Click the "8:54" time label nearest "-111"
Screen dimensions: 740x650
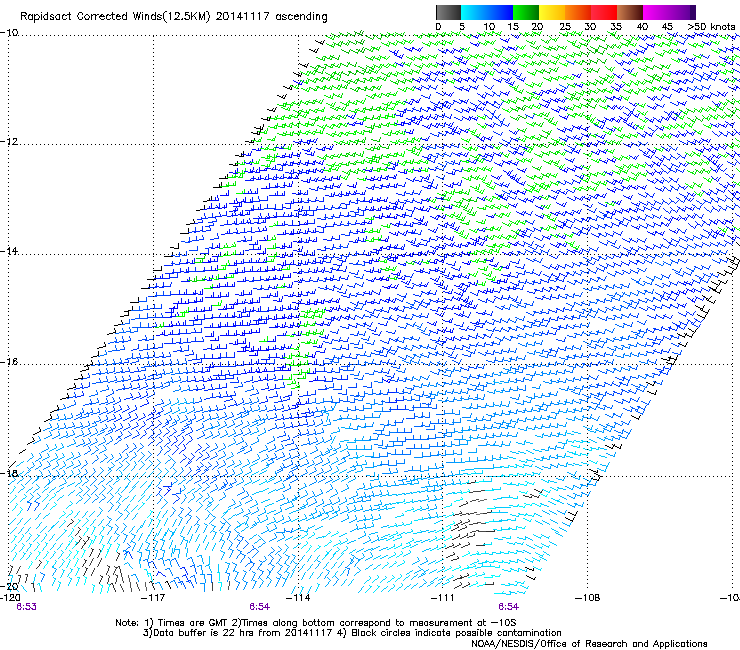pos(508,607)
